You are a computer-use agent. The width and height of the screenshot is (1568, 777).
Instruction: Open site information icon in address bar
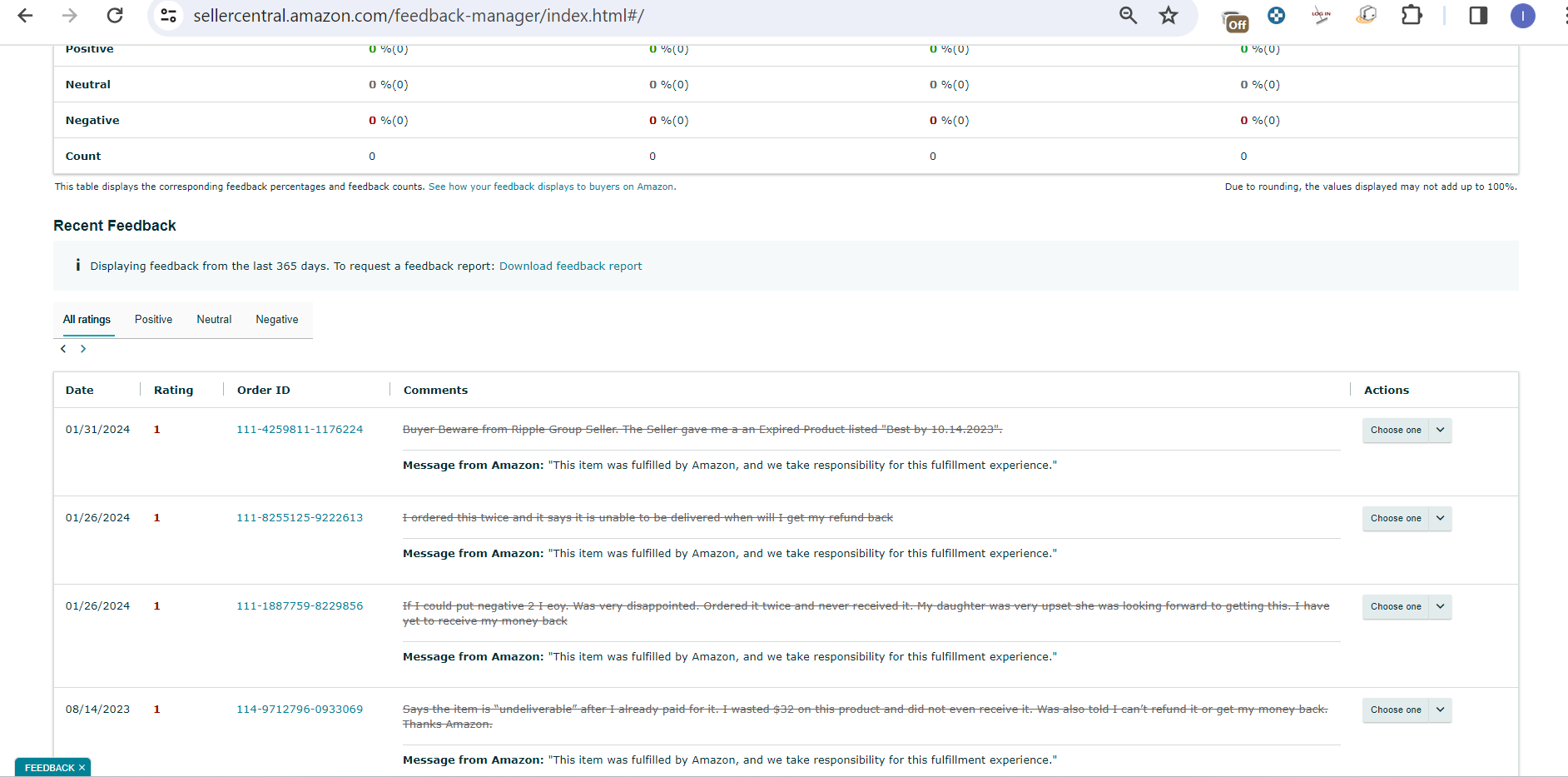169,15
